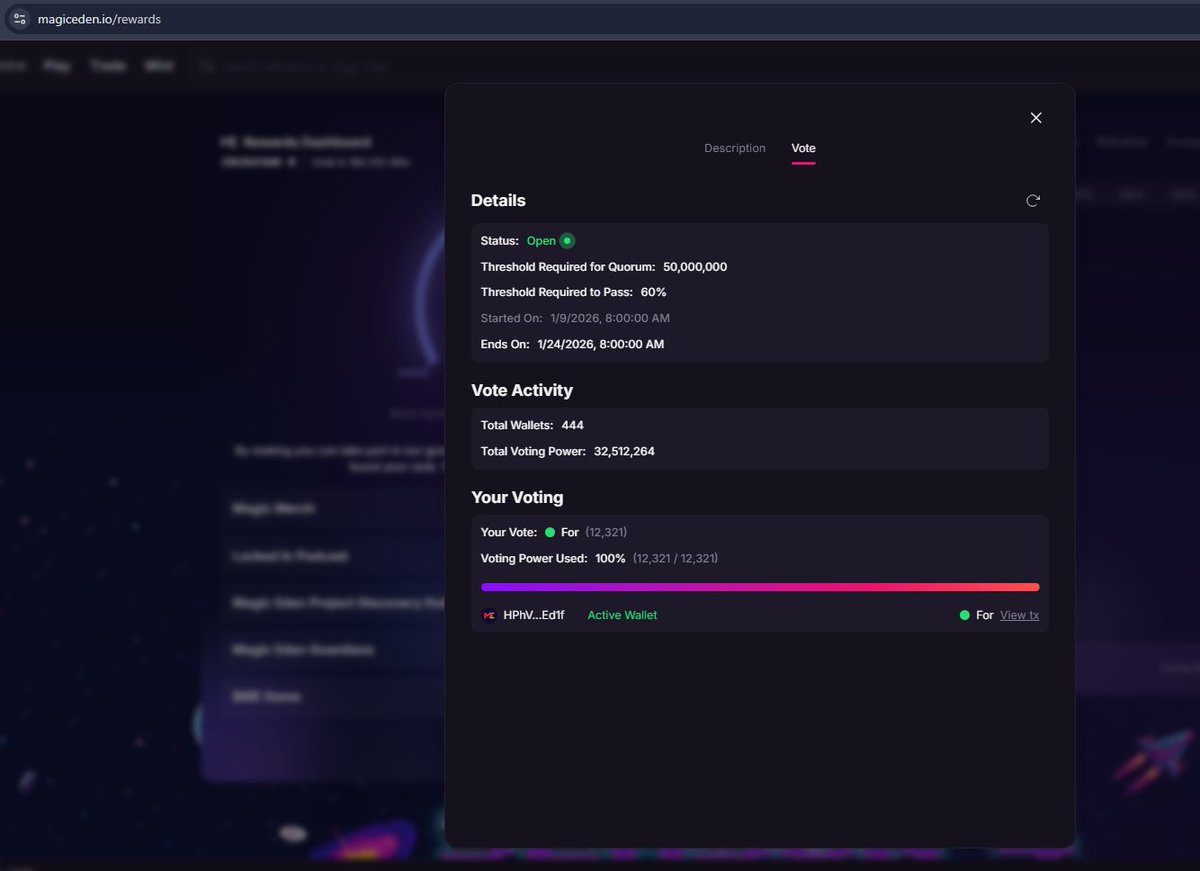Click the HPhV...Ed1f wallet address
Viewport: 1200px width, 871px height.
tap(533, 615)
